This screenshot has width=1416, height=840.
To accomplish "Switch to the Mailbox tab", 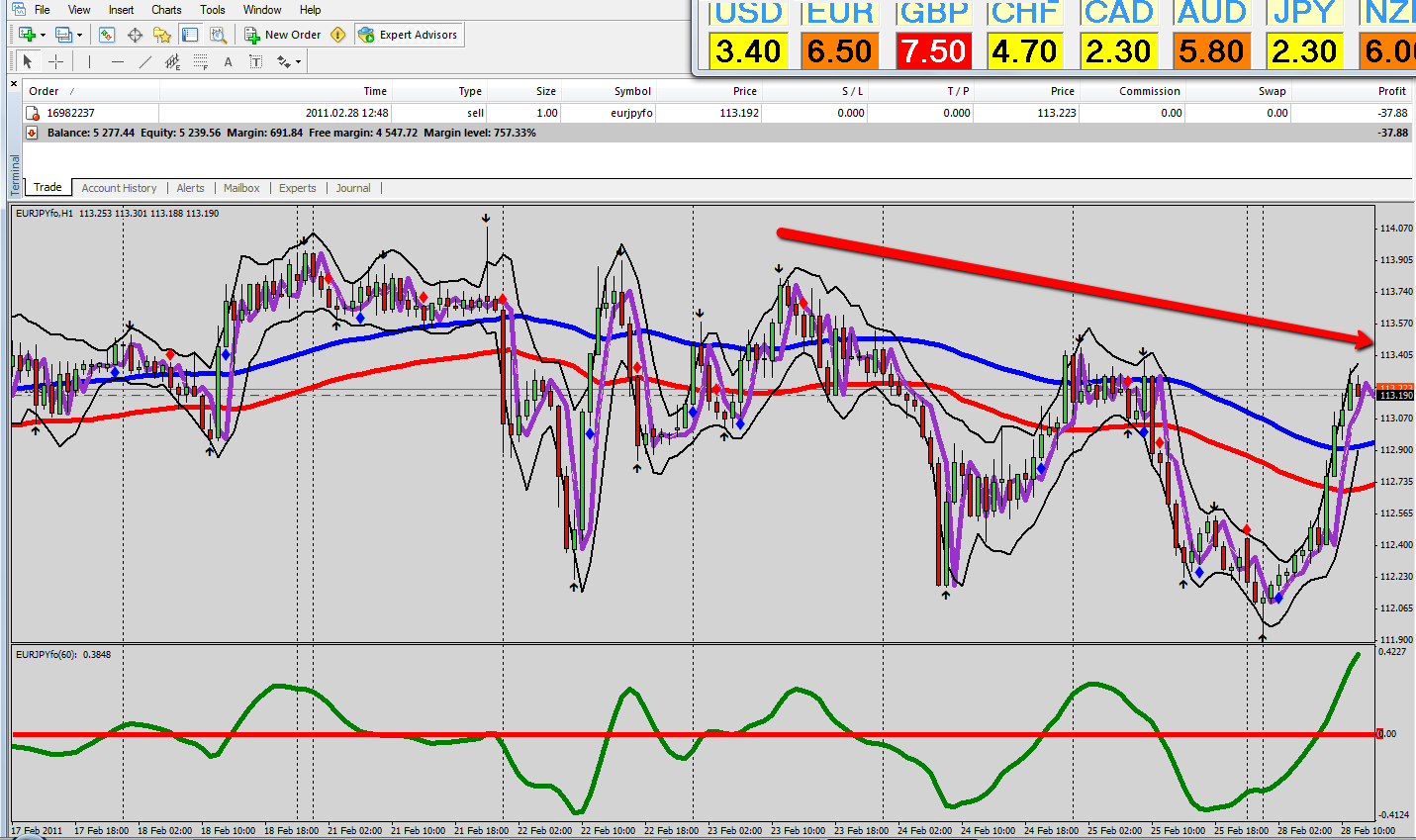I will pos(241,188).
